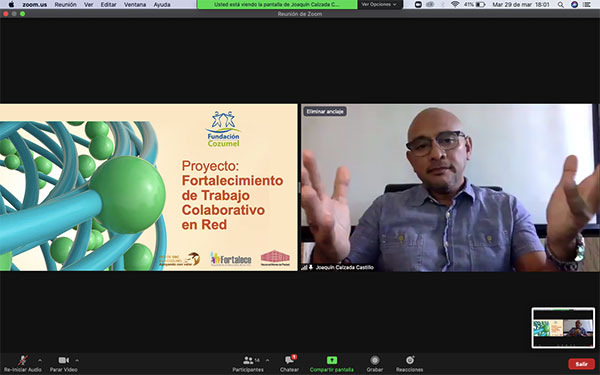Expand audio options arrow beside Re-iniciar Audio
The image size is (600, 375).
(40, 360)
